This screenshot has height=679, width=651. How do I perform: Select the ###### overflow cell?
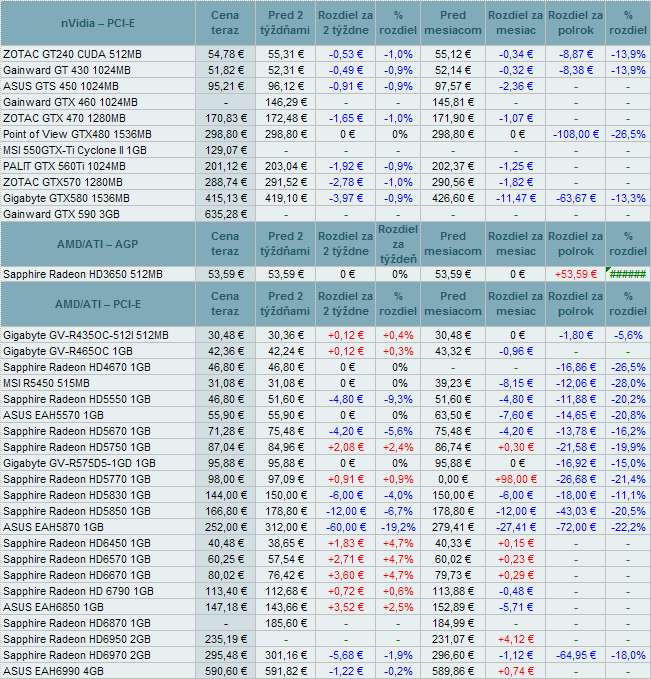pos(628,274)
